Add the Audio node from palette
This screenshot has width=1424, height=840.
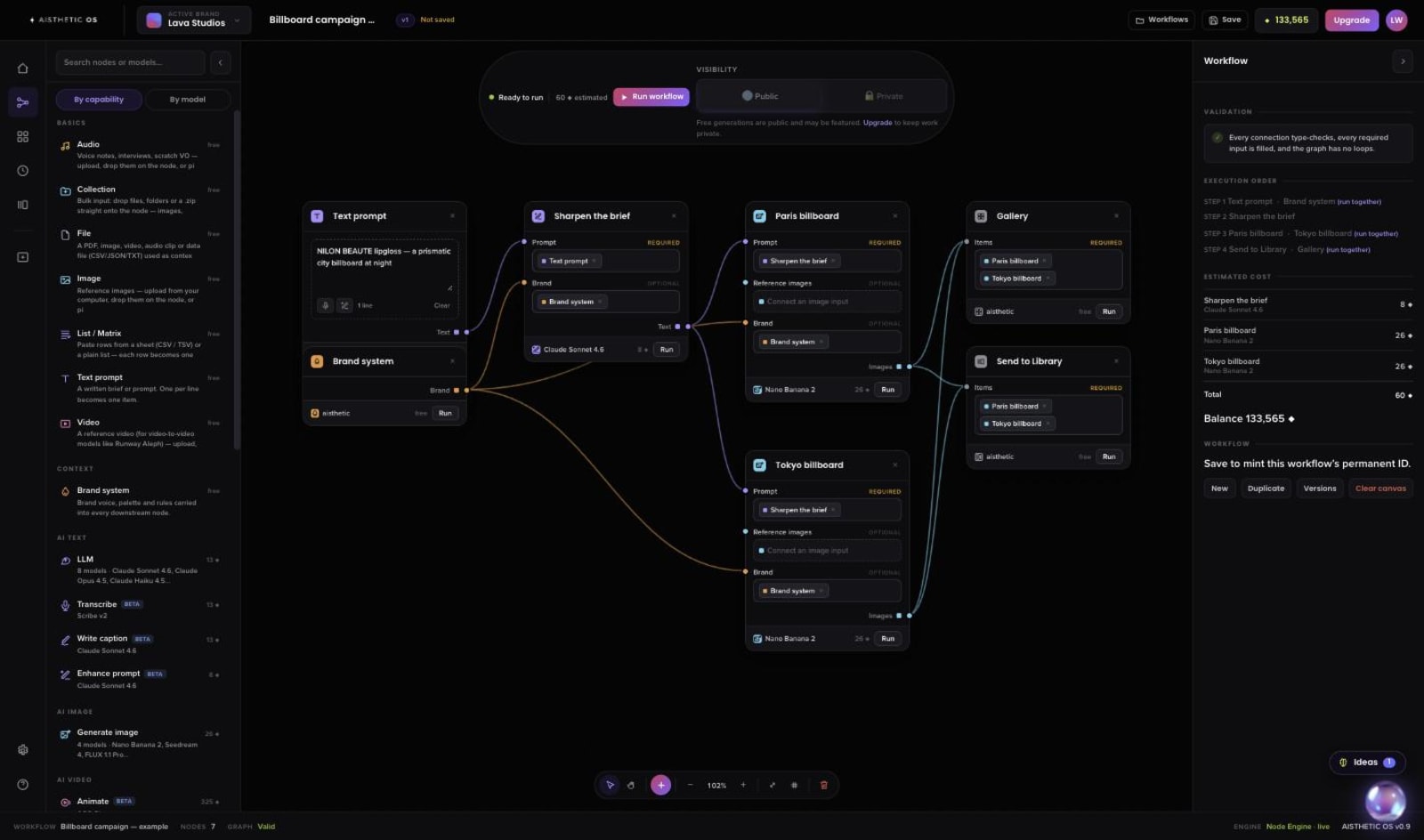click(140, 155)
